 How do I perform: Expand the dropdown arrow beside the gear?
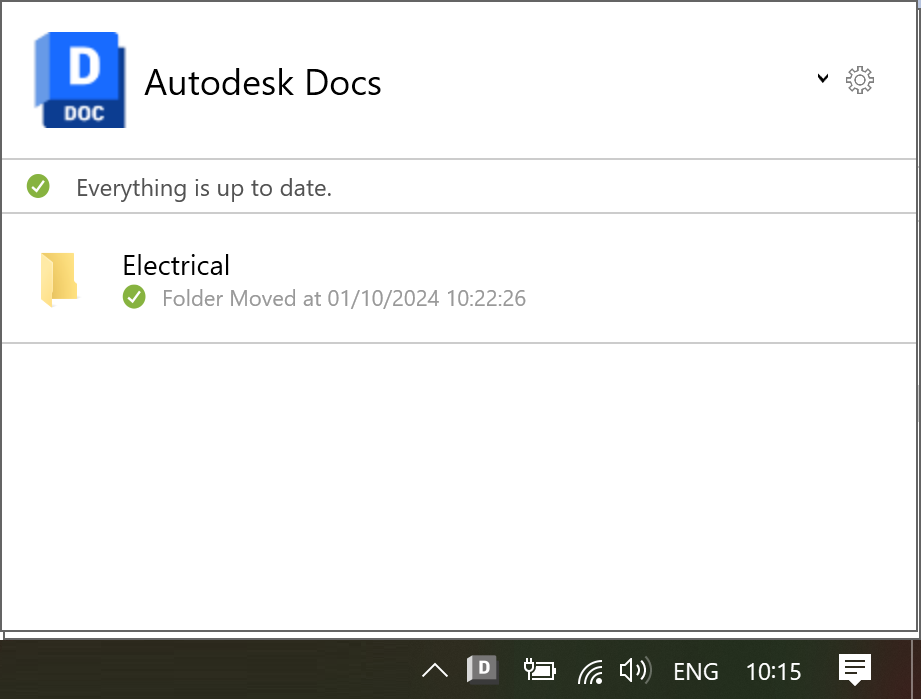tap(822, 79)
